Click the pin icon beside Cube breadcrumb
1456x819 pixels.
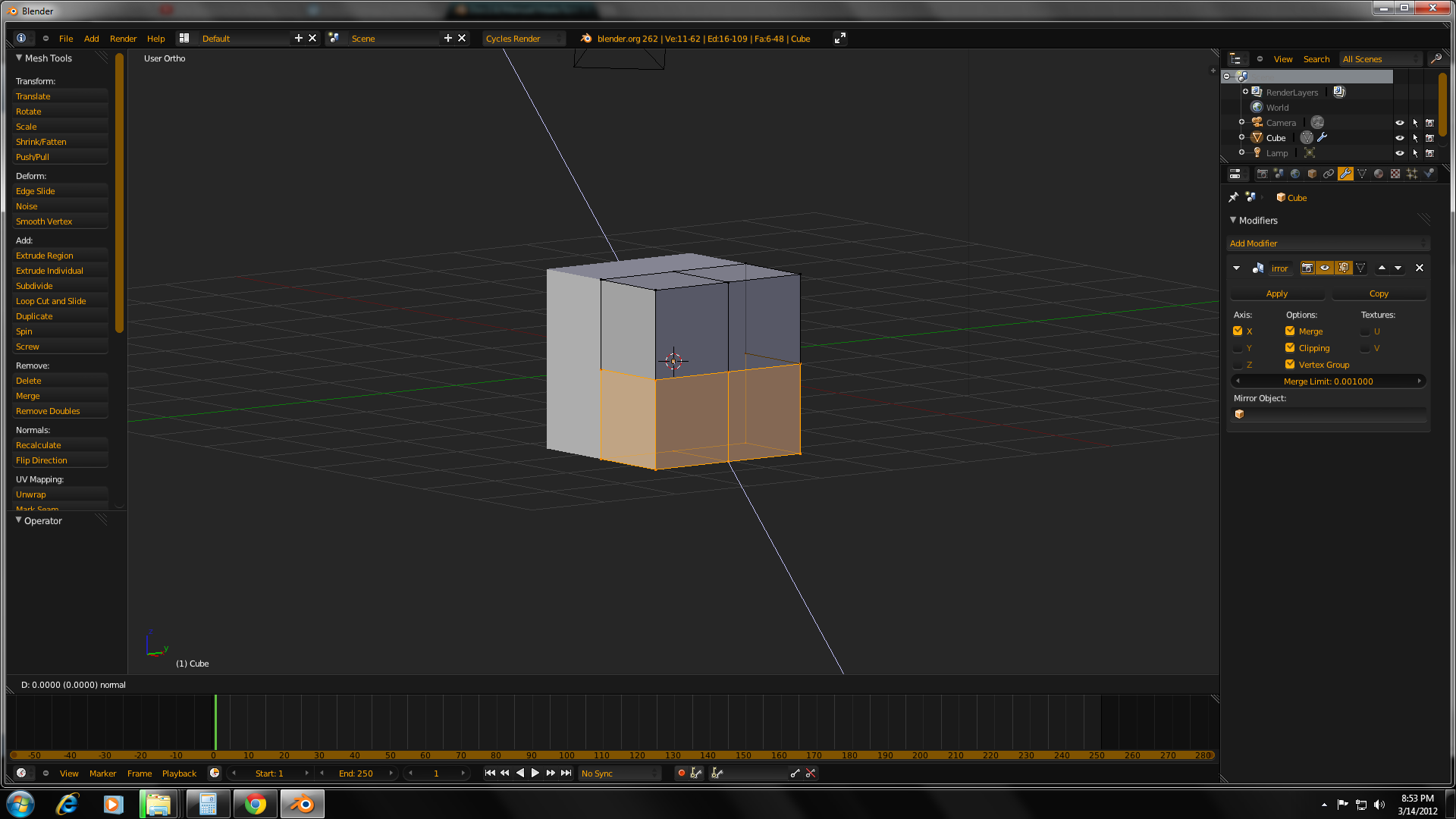click(x=1233, y=197)
